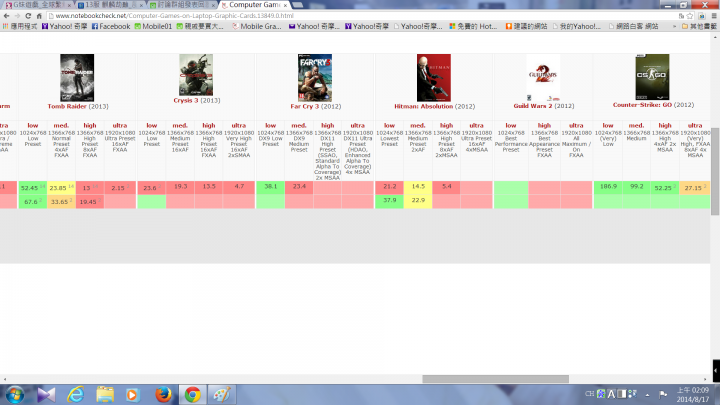Click the green 52.45 Tomb Raider cell
The image size is (720, 405).
coord(33,188)
